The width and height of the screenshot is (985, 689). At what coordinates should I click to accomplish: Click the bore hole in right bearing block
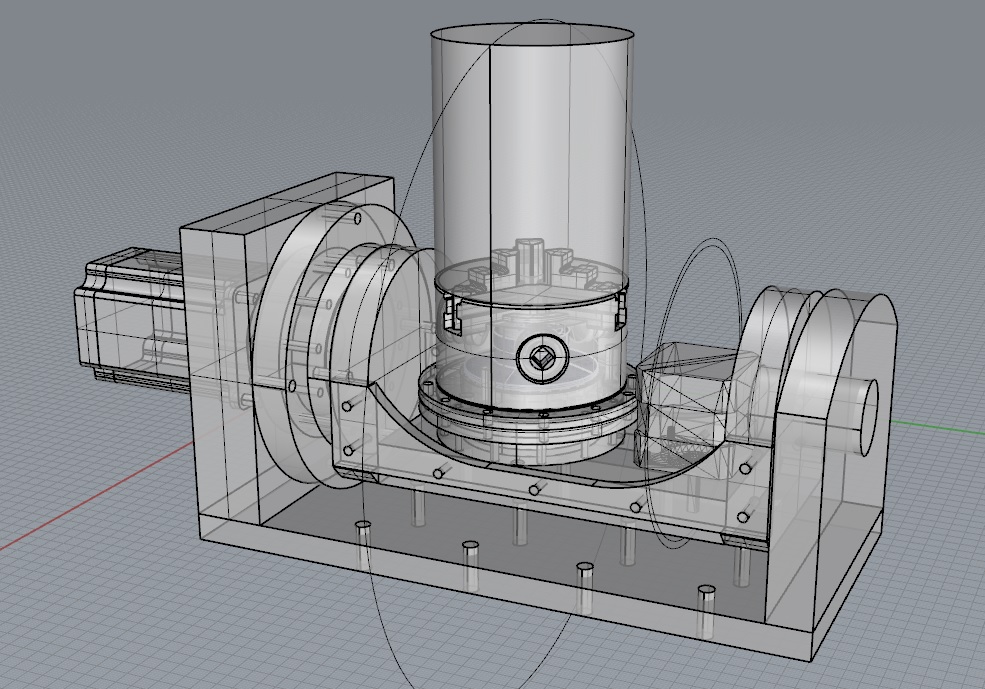click(871, 418)
